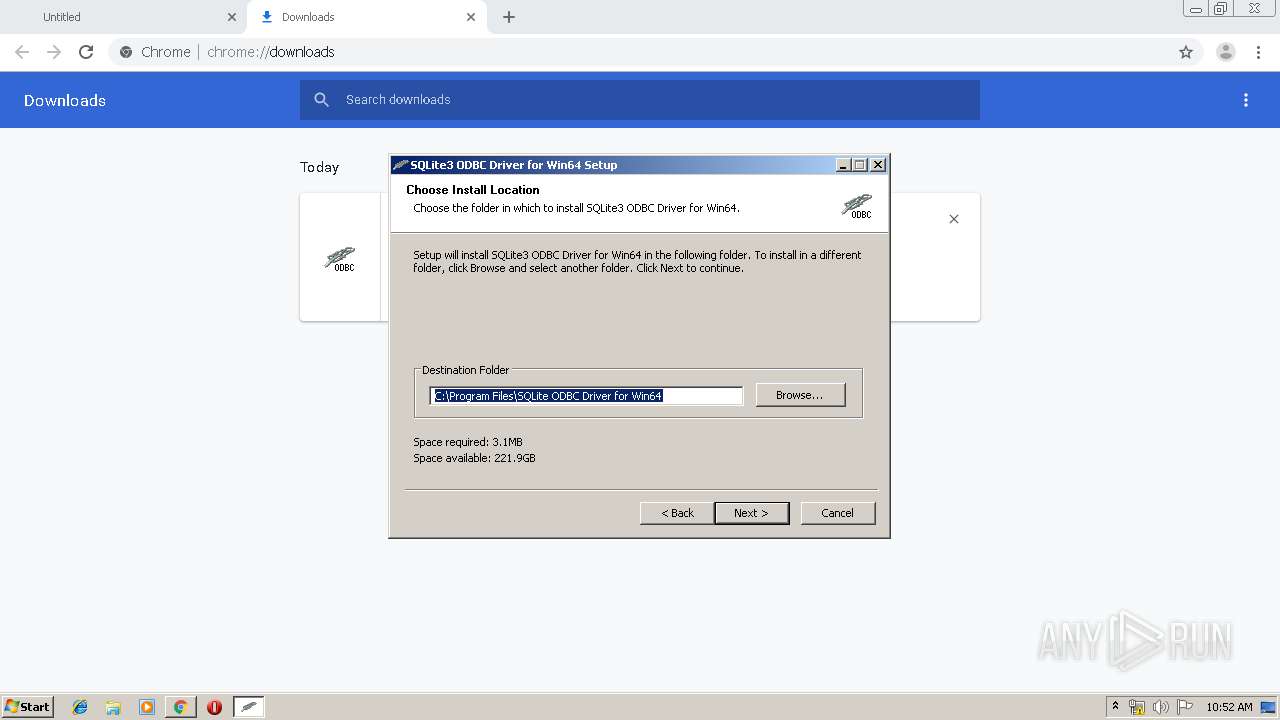
Task: Click Space required: 3.1MB text
Action: (468, 442)
